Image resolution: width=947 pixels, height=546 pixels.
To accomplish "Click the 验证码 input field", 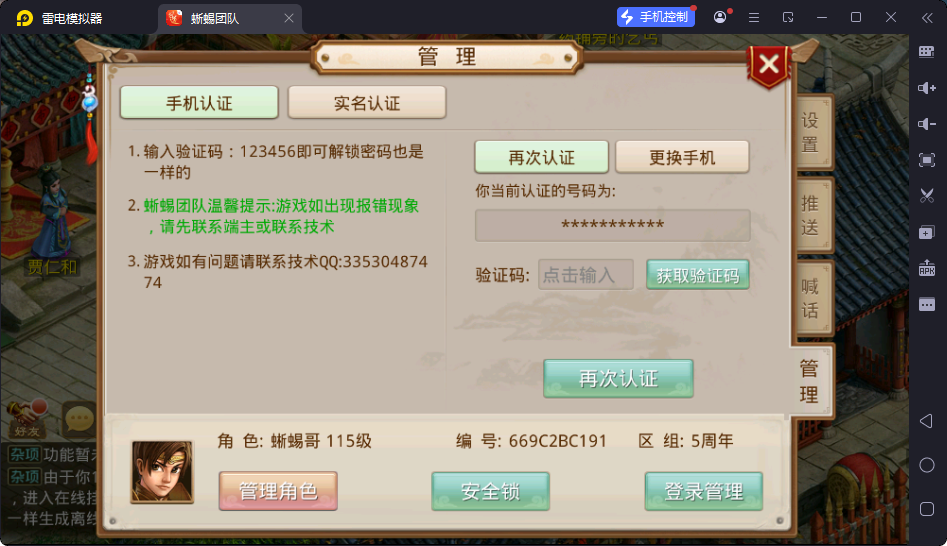I will pos(585,275).
